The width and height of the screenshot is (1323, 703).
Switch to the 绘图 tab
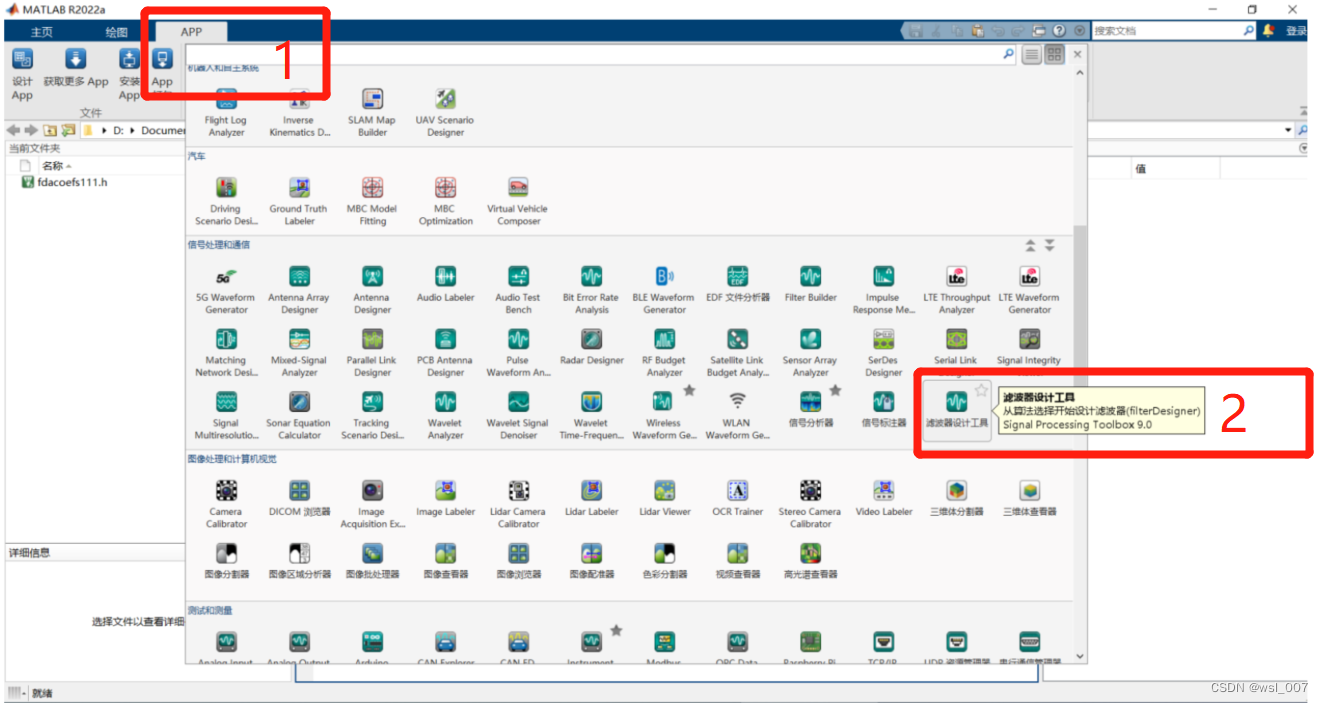(x=117, y=32)
